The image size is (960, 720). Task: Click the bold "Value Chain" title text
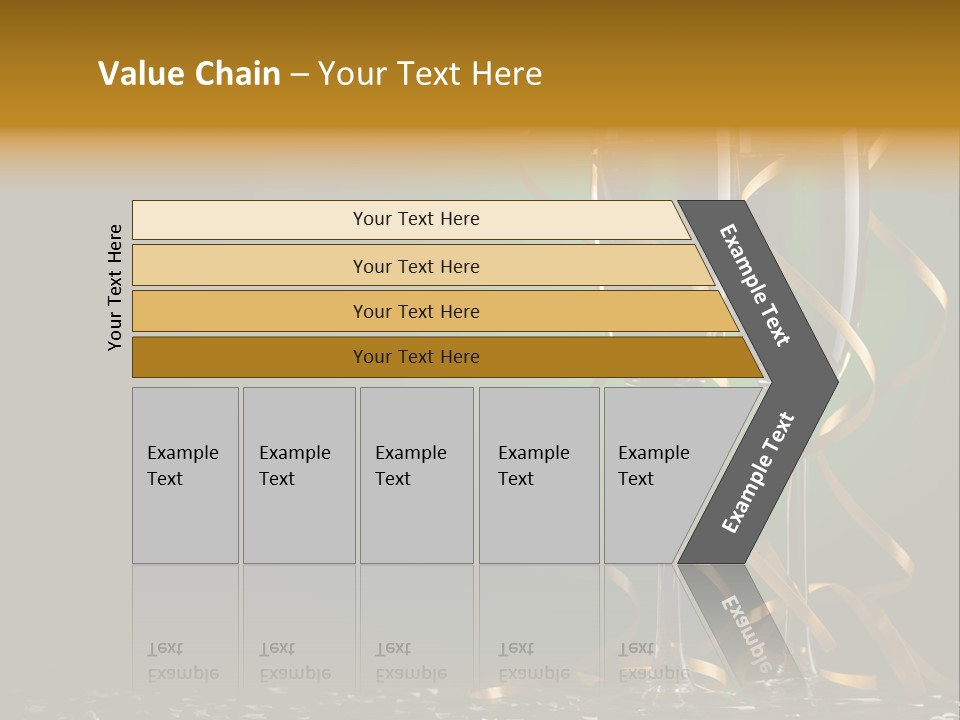(x=189, y=73)
